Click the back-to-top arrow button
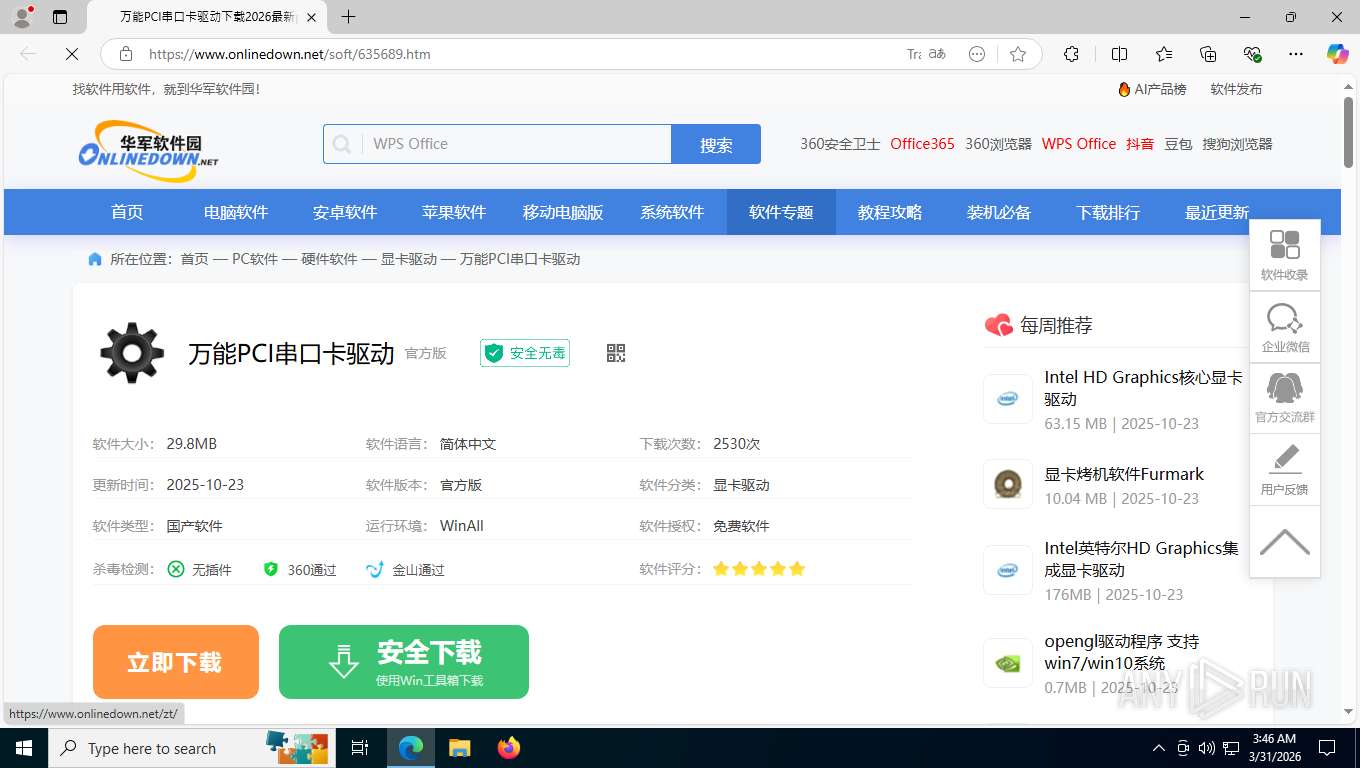Image resolution: width=1360 pixels, height=768 pixels. pos(1285,541)
